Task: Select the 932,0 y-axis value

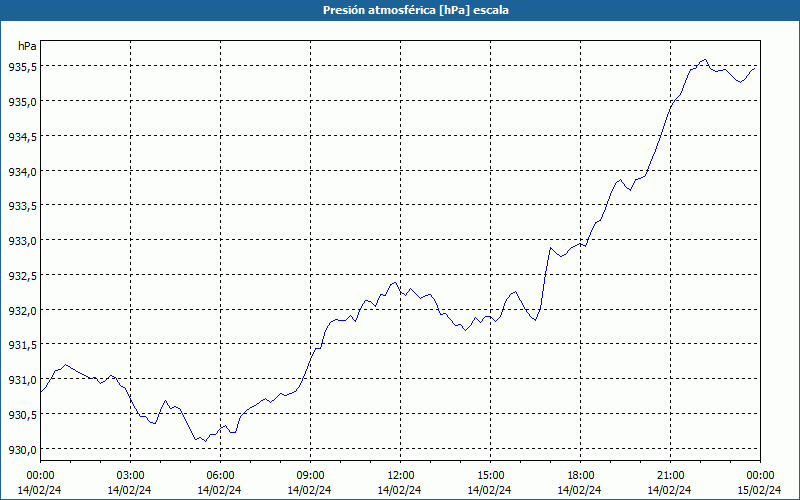Action: [x=22, y=310]
